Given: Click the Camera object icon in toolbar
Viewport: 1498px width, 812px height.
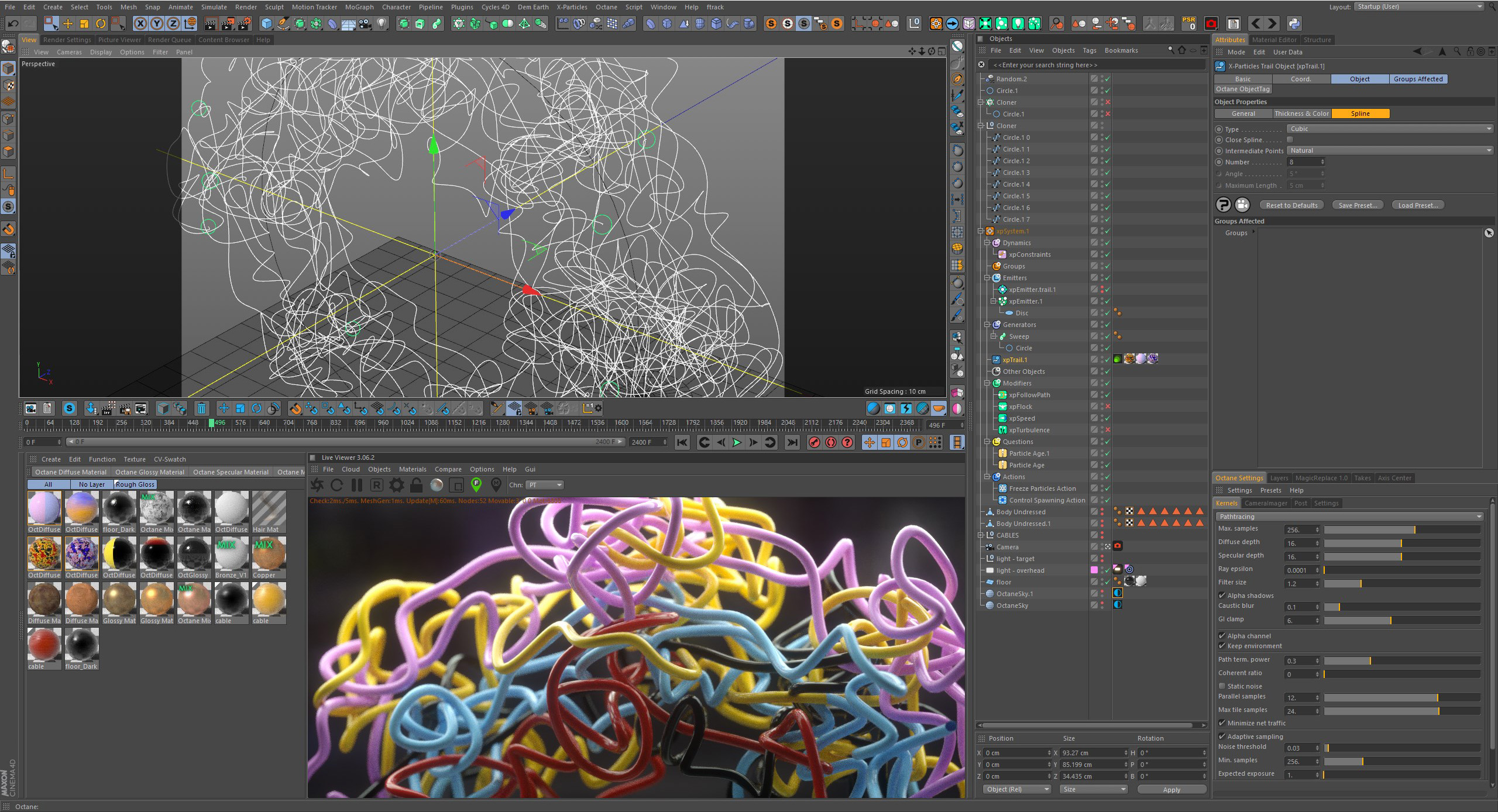Looking at the screenshot, I should pos(365,24).
